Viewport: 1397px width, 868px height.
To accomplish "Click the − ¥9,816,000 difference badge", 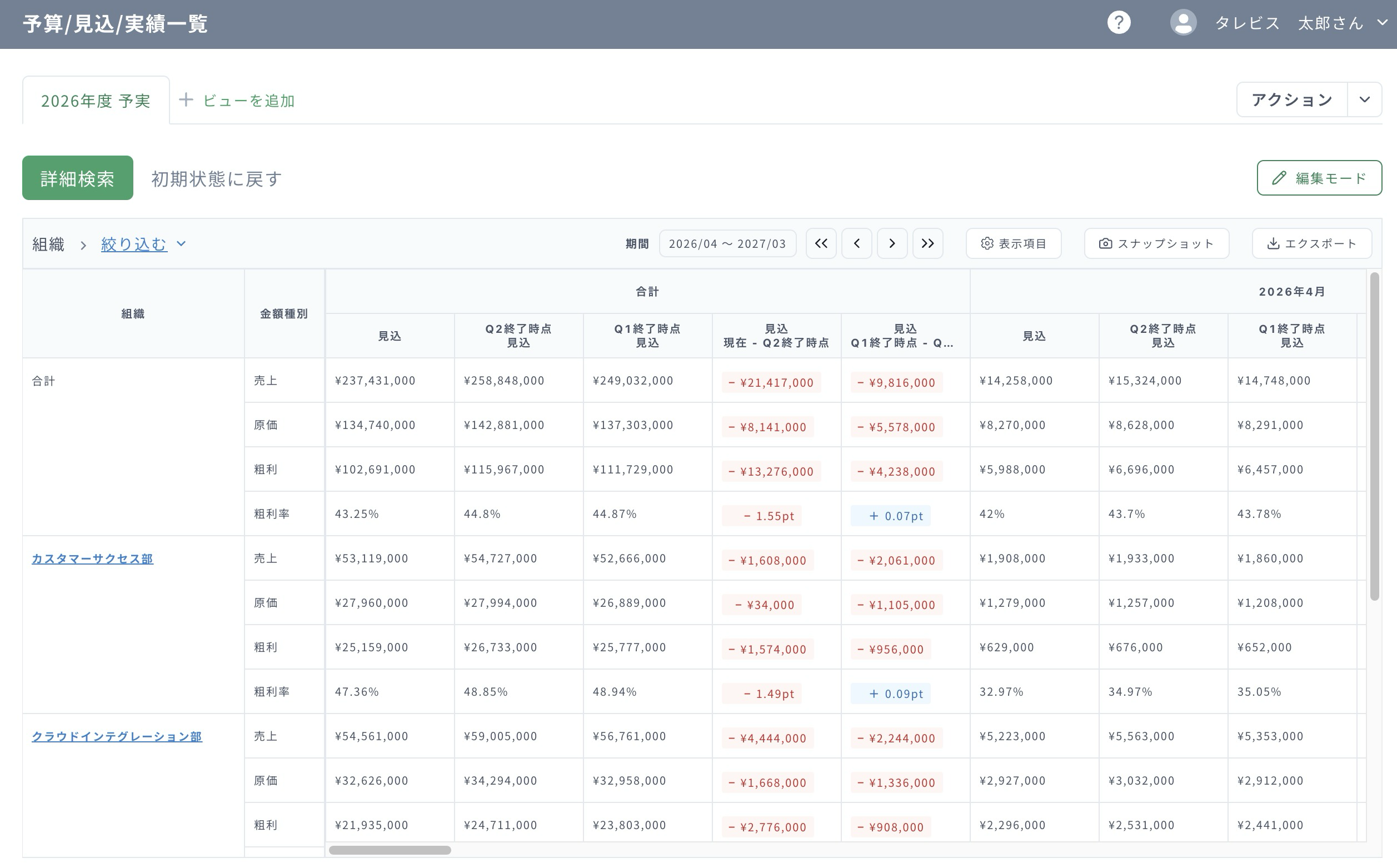I will pos(896,382).
